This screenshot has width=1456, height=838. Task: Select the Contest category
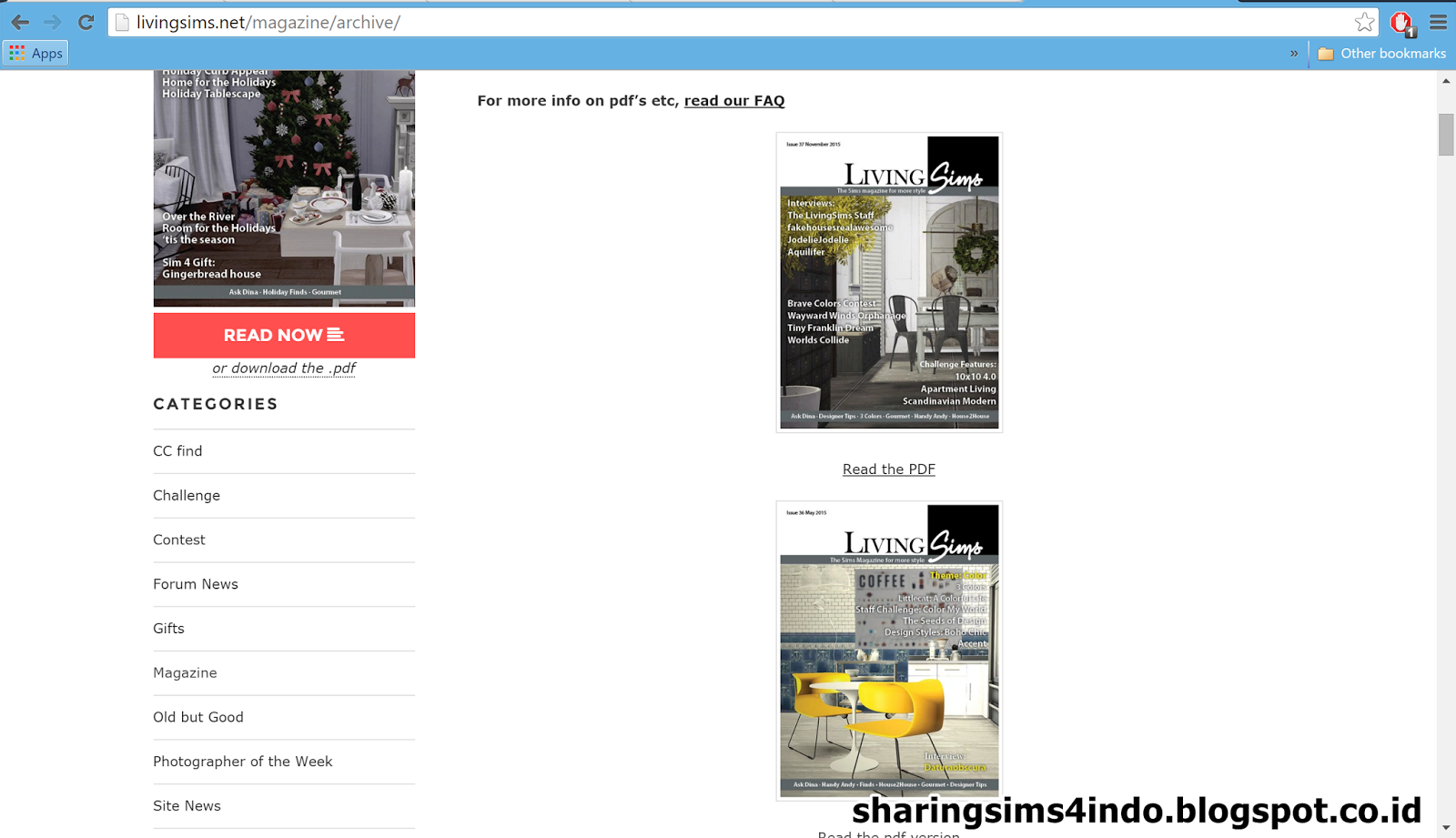179,540
